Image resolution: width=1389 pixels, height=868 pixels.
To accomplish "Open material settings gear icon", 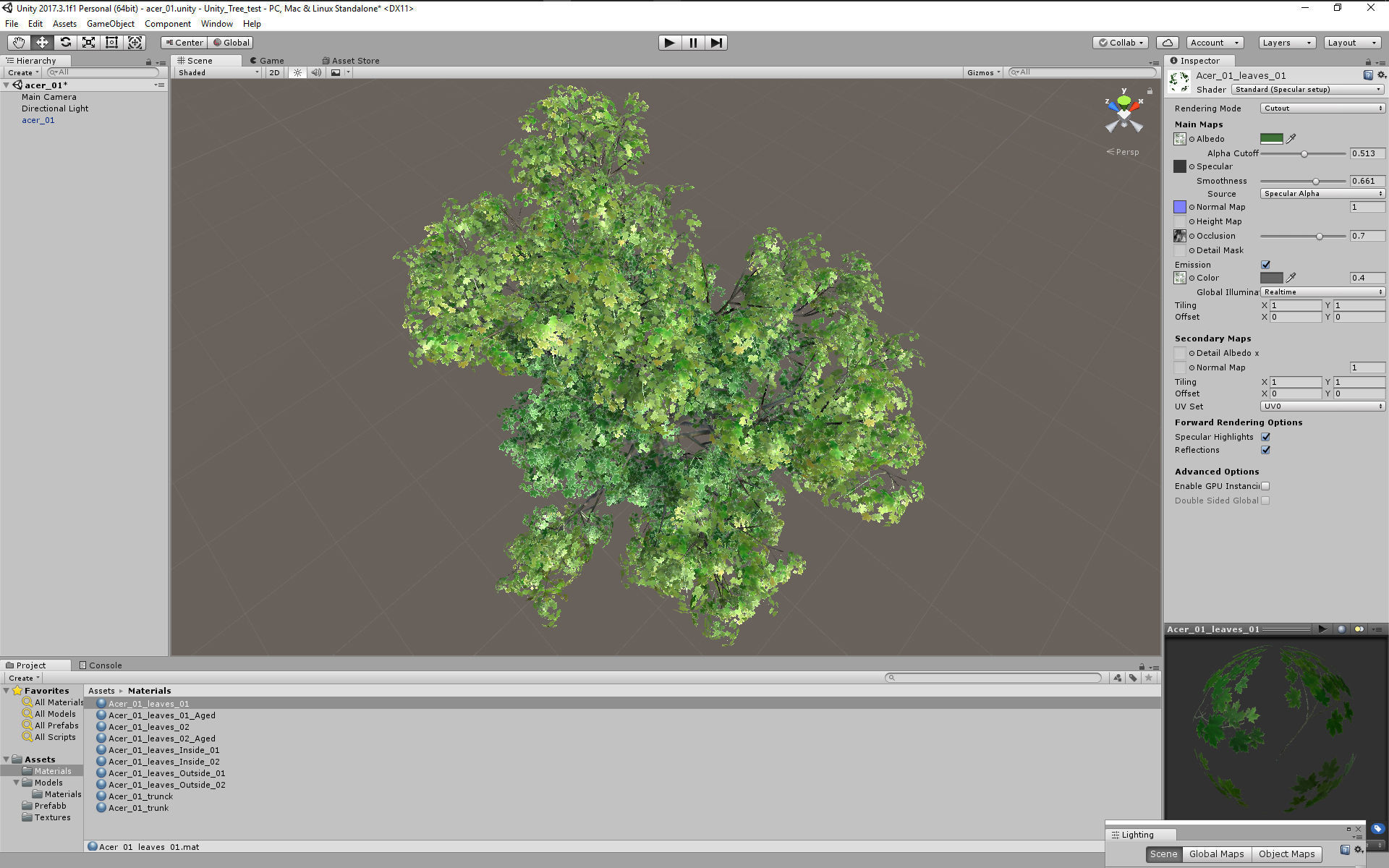I will tap(1381, 75).
